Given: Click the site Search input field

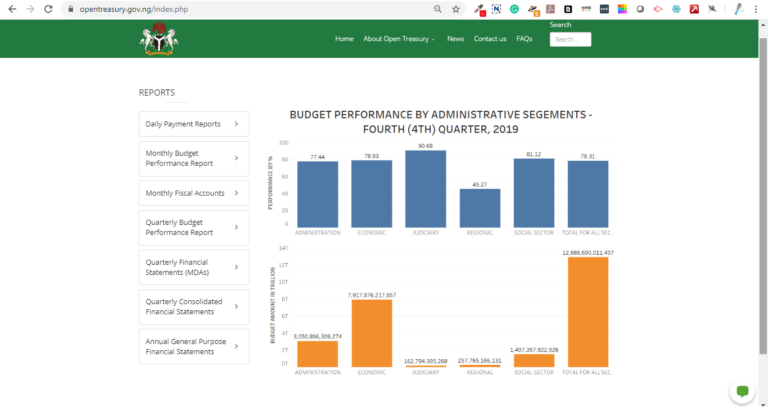Looking at the screenshot, I should click(x=570, y=40).
